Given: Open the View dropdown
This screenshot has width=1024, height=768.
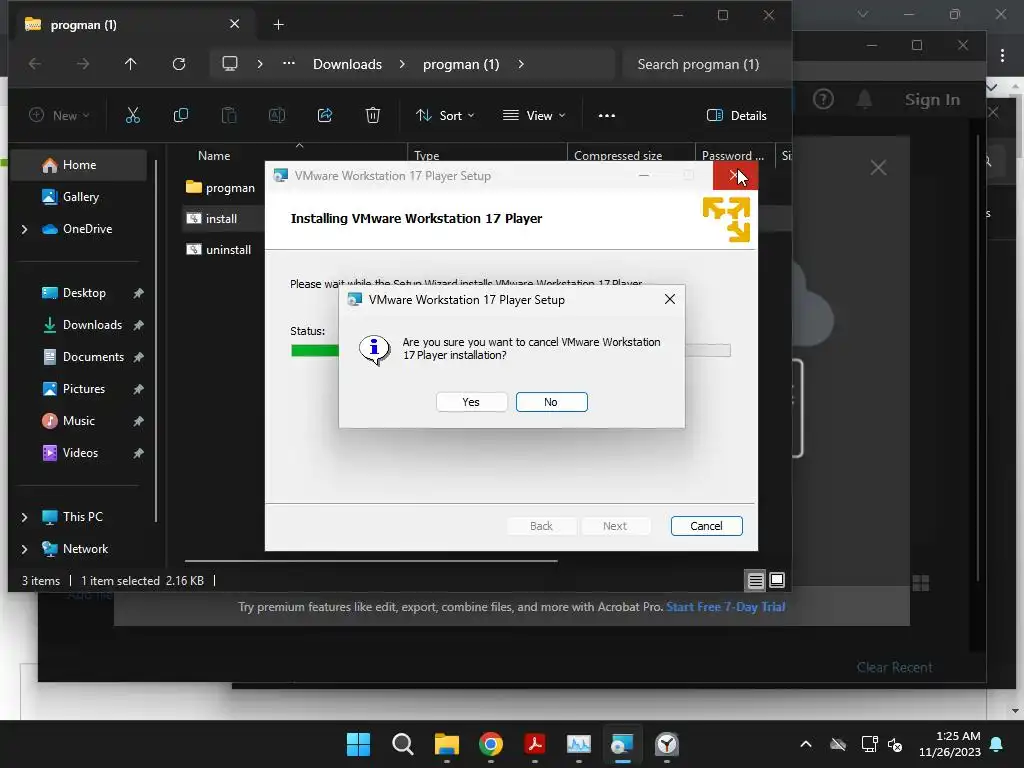Looking at the screenshot, I should pyautogui.click(x=534, y=116).
